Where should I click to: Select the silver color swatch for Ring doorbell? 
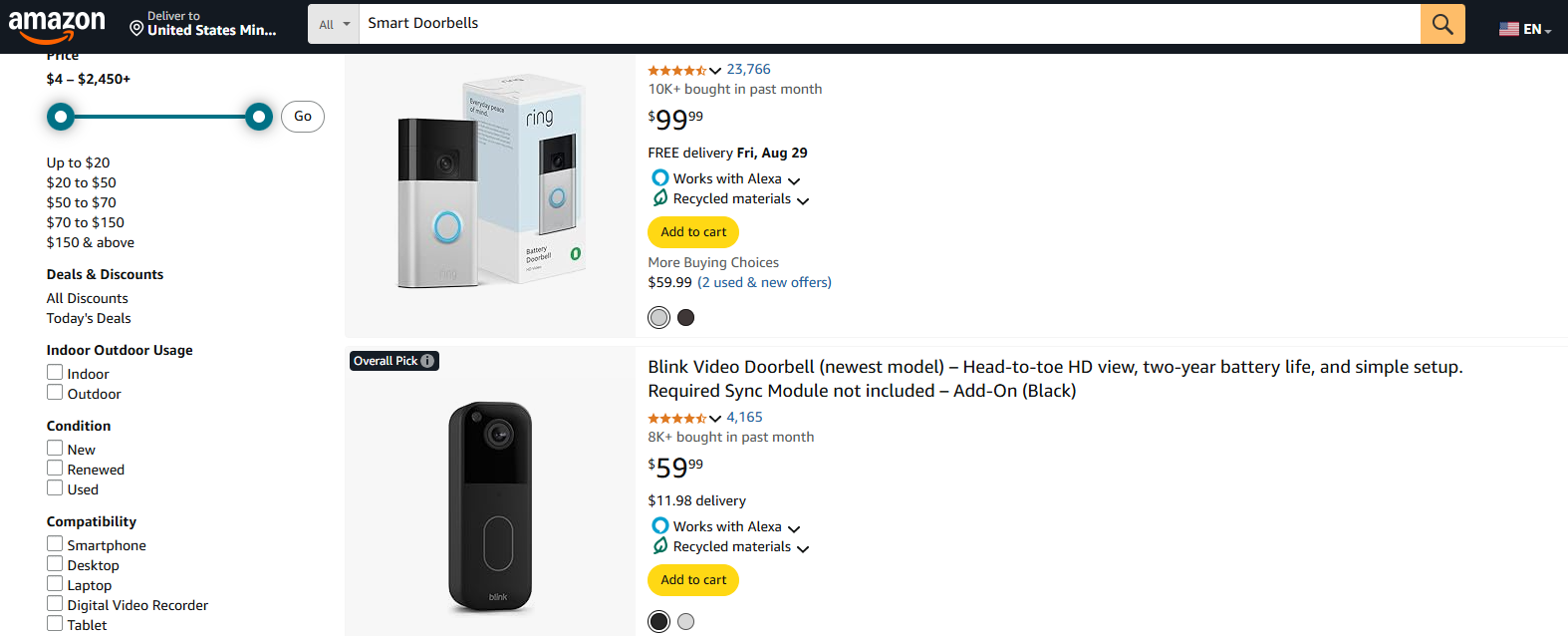(658, 317)
